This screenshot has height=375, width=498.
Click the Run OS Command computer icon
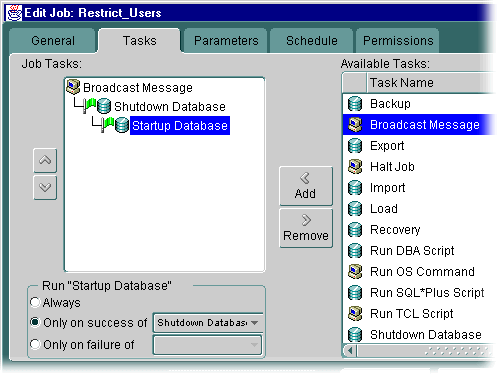(355, 272)
